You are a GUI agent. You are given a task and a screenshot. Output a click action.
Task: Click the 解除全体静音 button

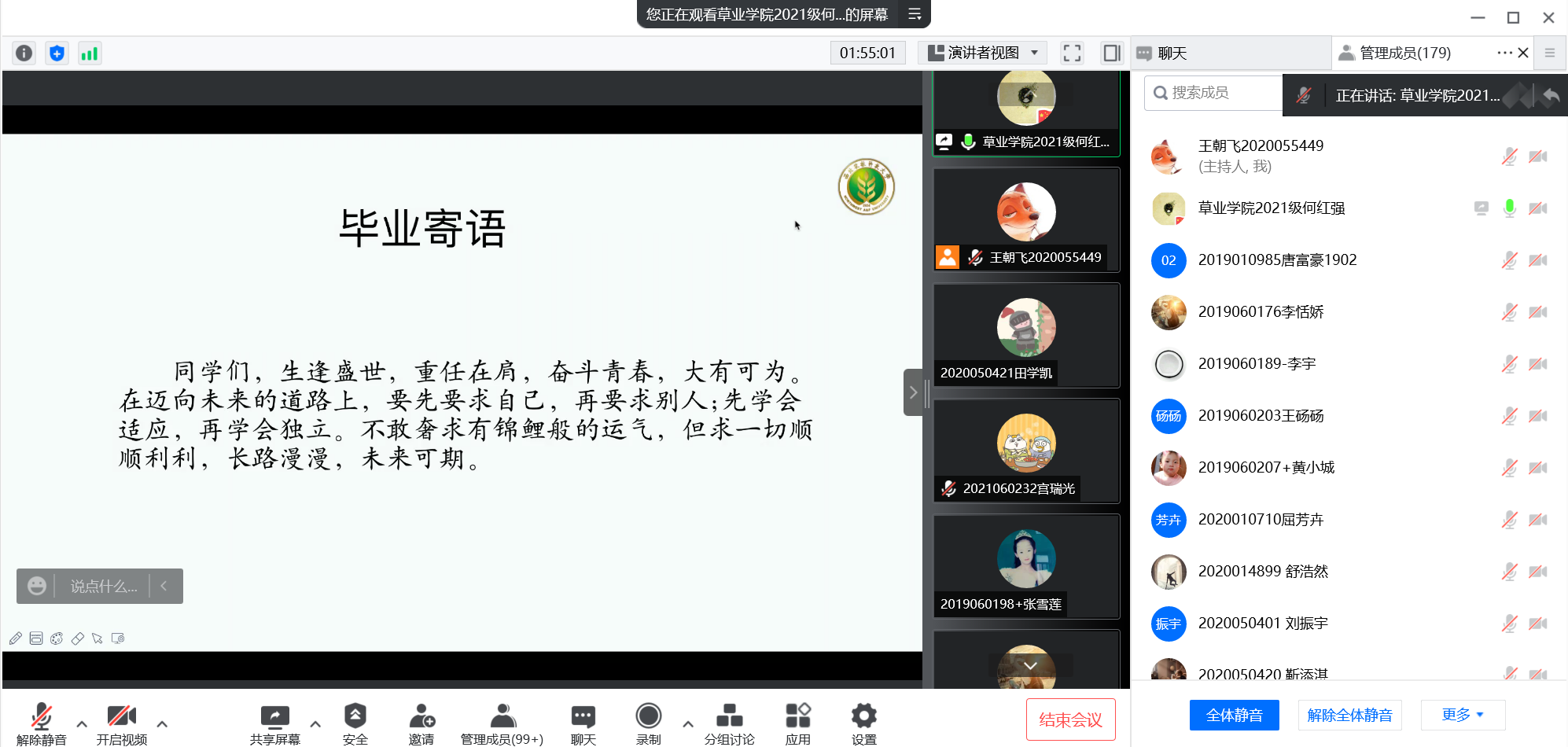(x=1349, y=715)
